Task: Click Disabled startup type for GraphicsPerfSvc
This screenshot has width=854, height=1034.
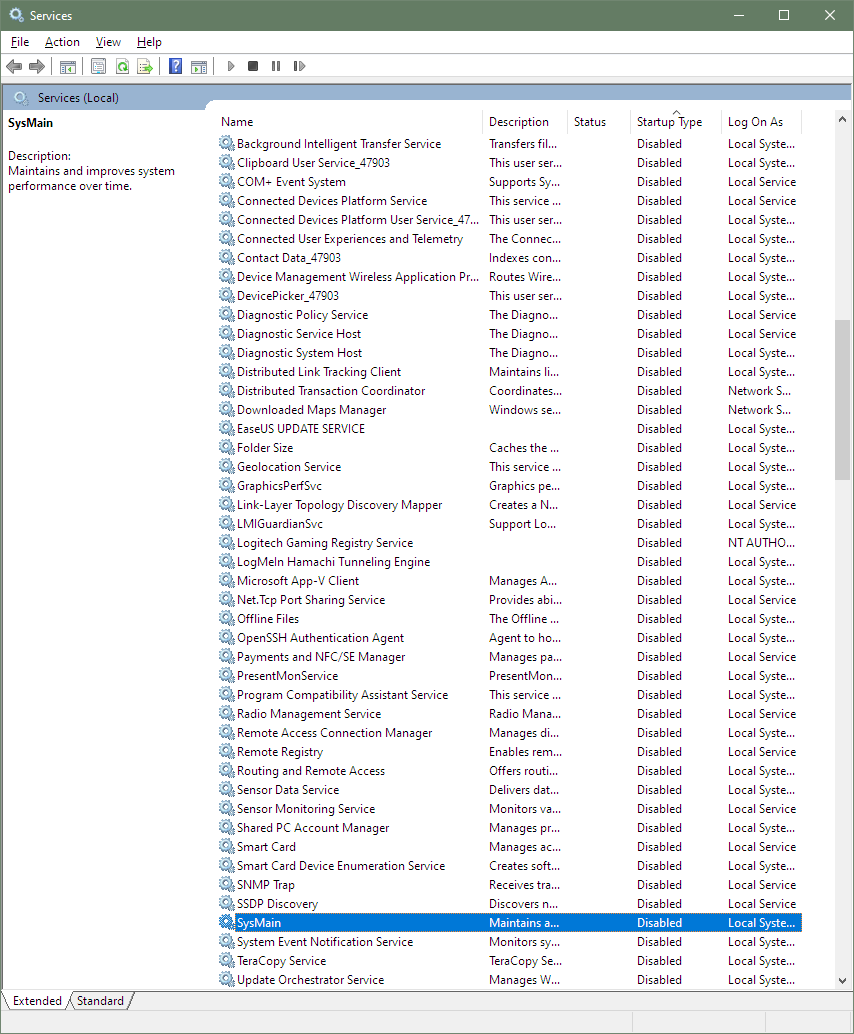Action: coord(659,485)
